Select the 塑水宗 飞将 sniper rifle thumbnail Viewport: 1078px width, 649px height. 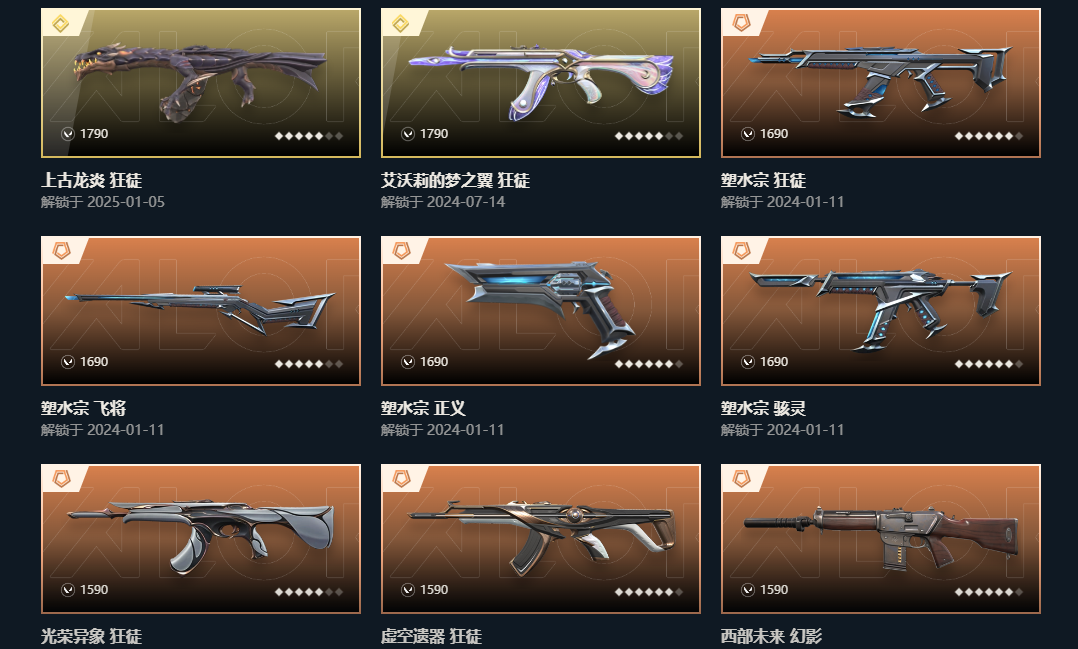tap(201, 311)
